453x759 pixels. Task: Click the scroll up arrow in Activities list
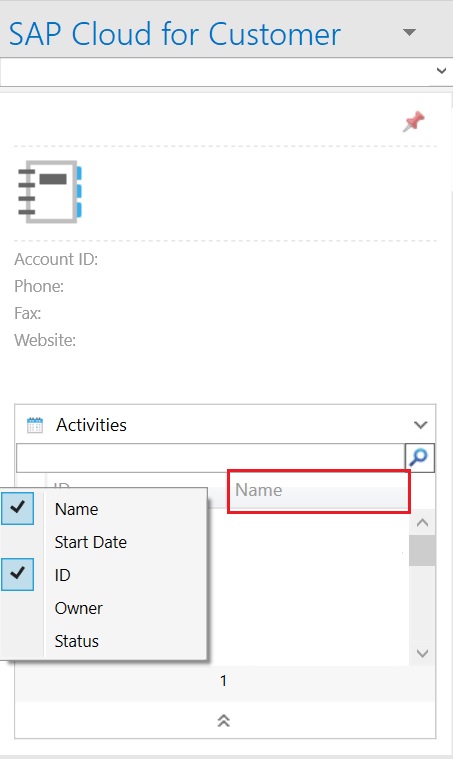(422, 522)
